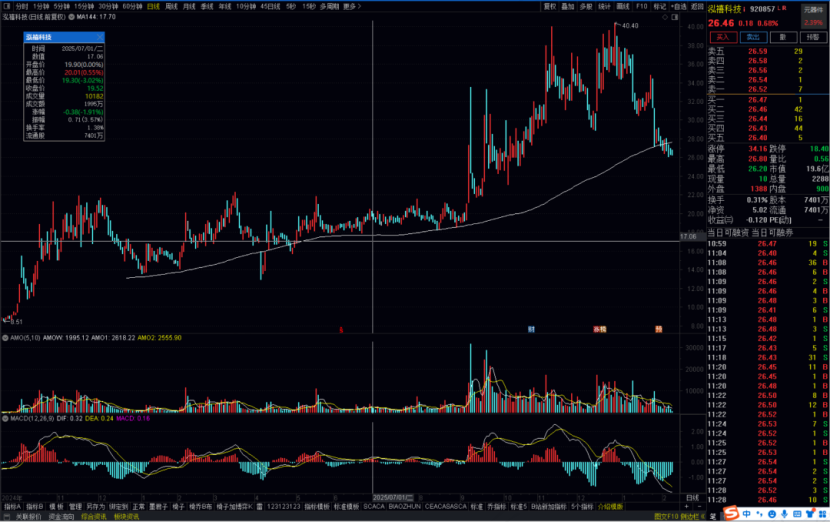Screen dimensions: 830x522
Task: Expand the 更多 periods dropdown
Action: 350,5
